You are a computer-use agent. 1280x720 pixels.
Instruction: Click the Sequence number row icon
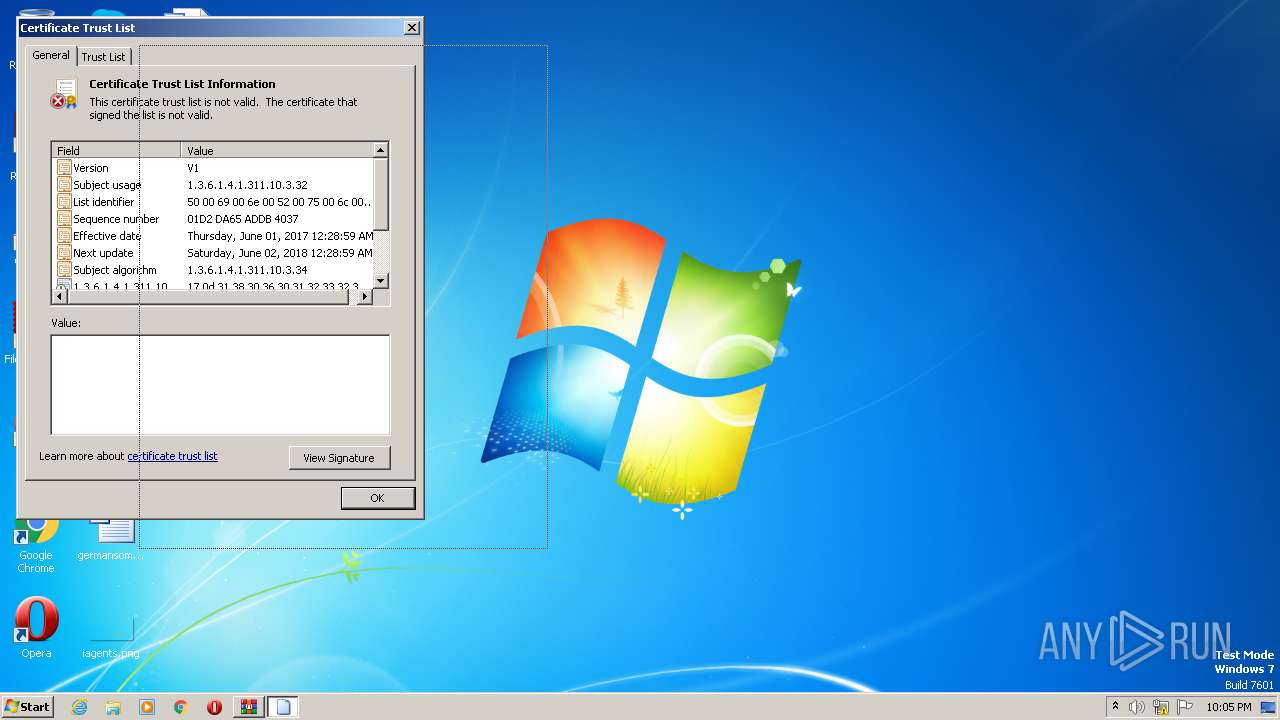click(x=64, y=219)
